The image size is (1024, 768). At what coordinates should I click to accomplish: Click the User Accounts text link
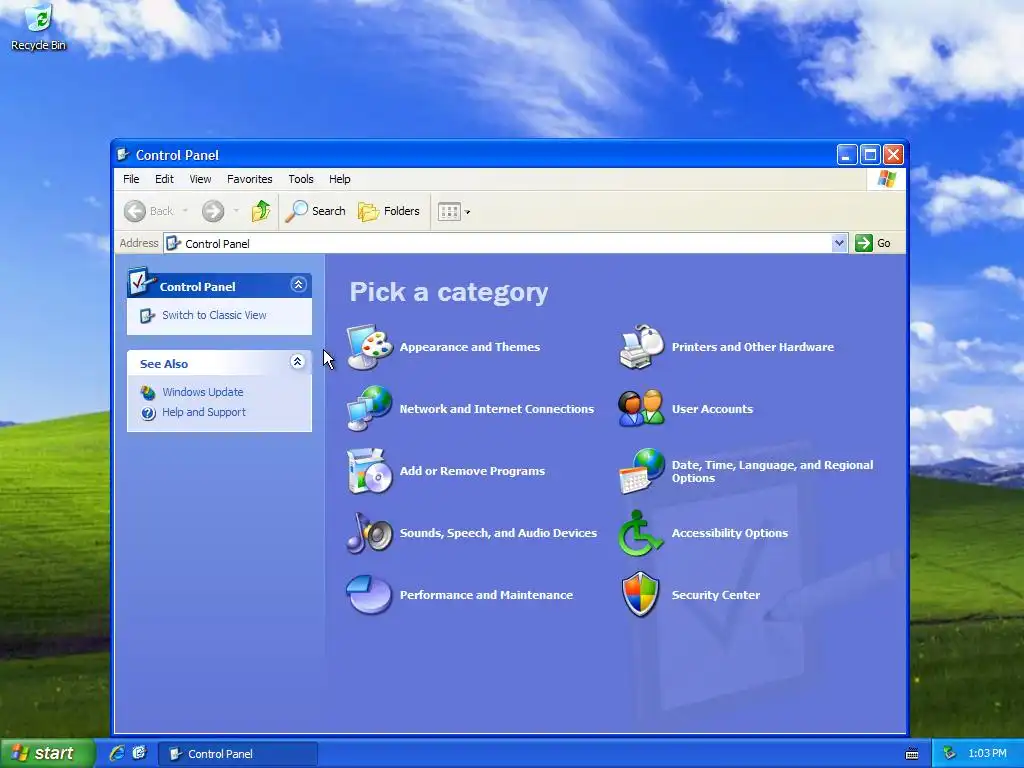712,409
